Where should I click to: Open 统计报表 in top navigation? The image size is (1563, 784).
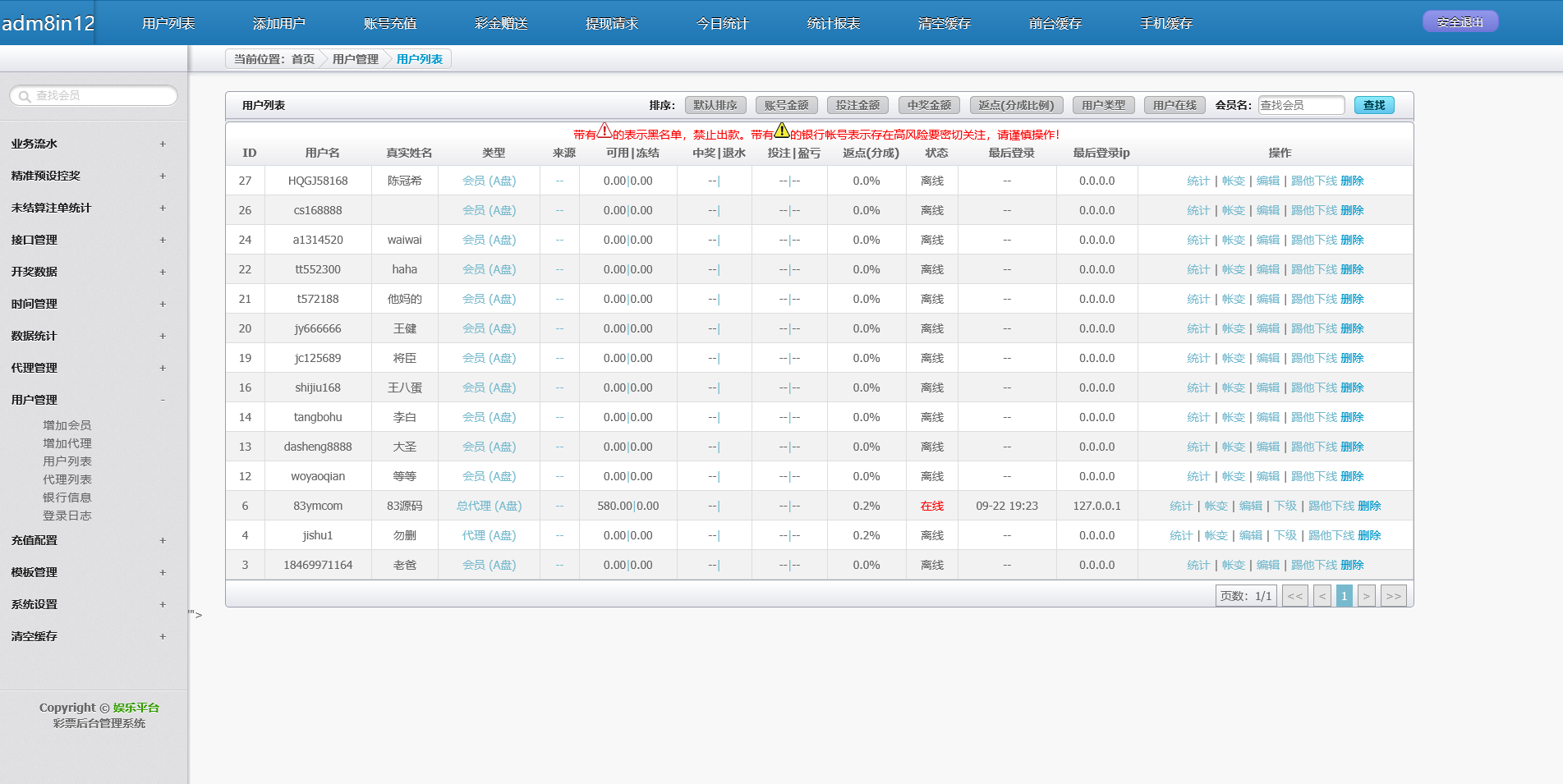pyautogui.click(x=834, y=24)
